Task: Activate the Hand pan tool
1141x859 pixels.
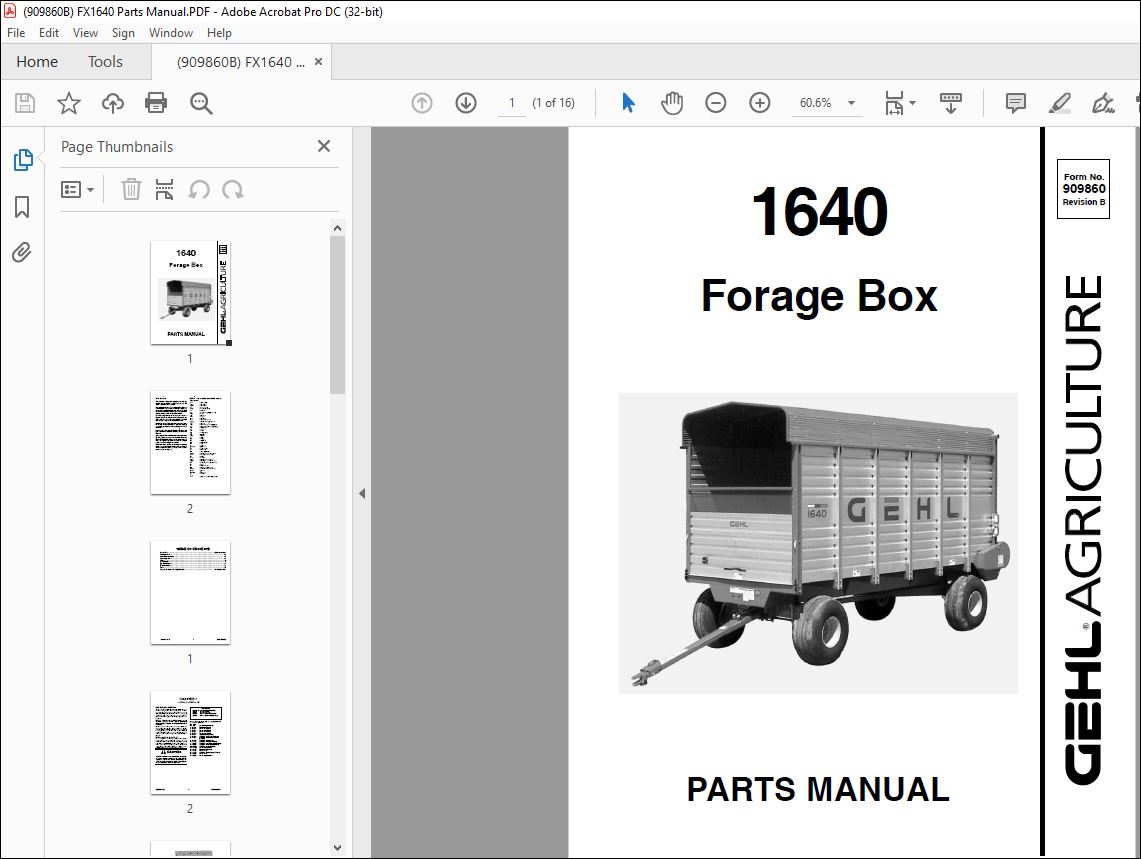Action: pyautogui.click(x=672, y=103)
